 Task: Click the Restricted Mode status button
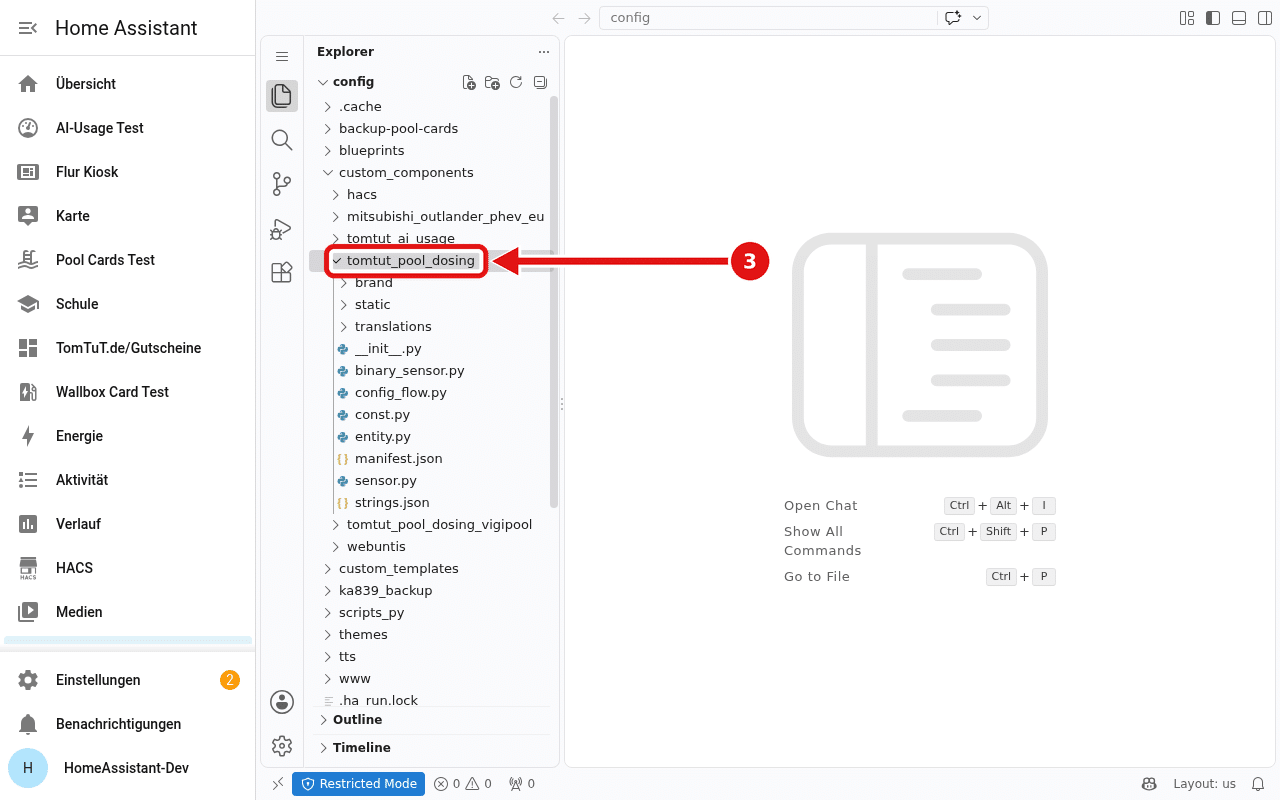coord(358,784)
